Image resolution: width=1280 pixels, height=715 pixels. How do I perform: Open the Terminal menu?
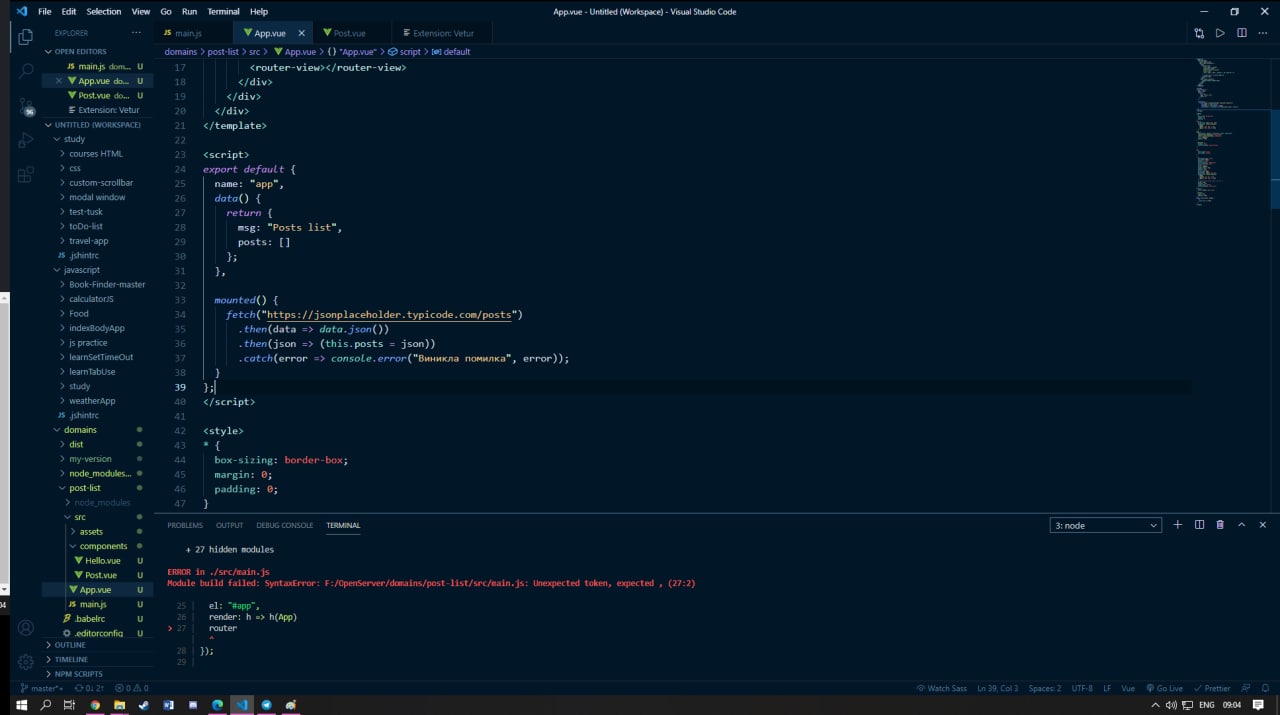pyautogui.click(x=223, y=11)
